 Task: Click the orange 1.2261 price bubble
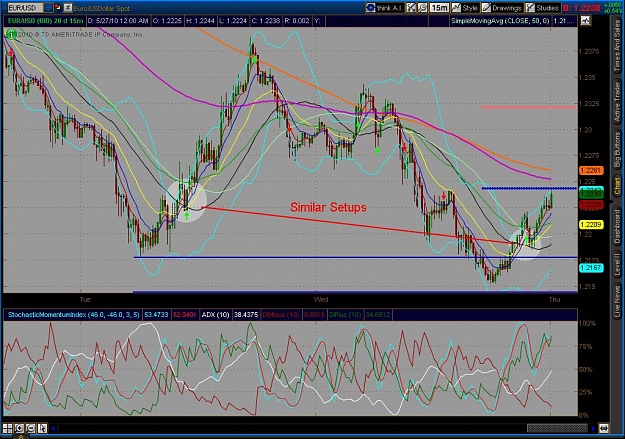[x=591, y=170]
